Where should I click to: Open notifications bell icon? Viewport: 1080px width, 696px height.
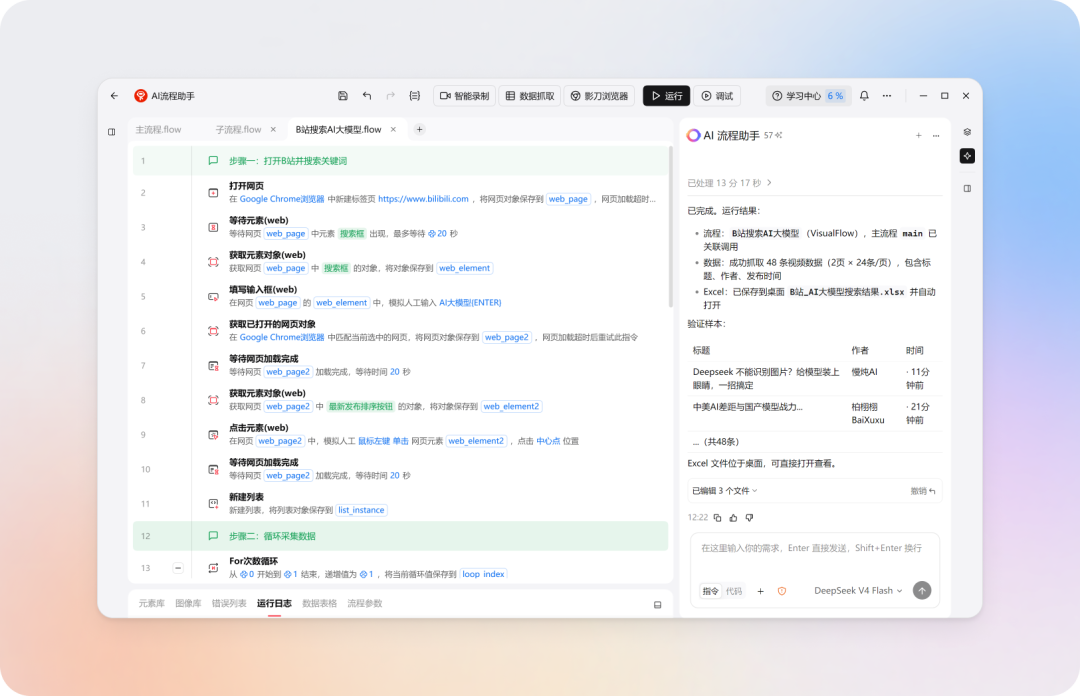coord(864,96)
